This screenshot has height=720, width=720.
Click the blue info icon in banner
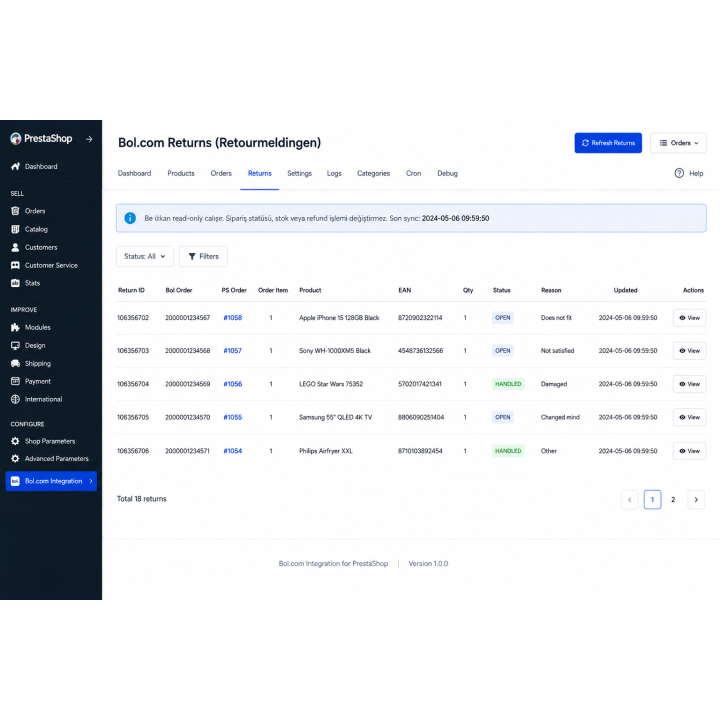(x=130, y=218)
